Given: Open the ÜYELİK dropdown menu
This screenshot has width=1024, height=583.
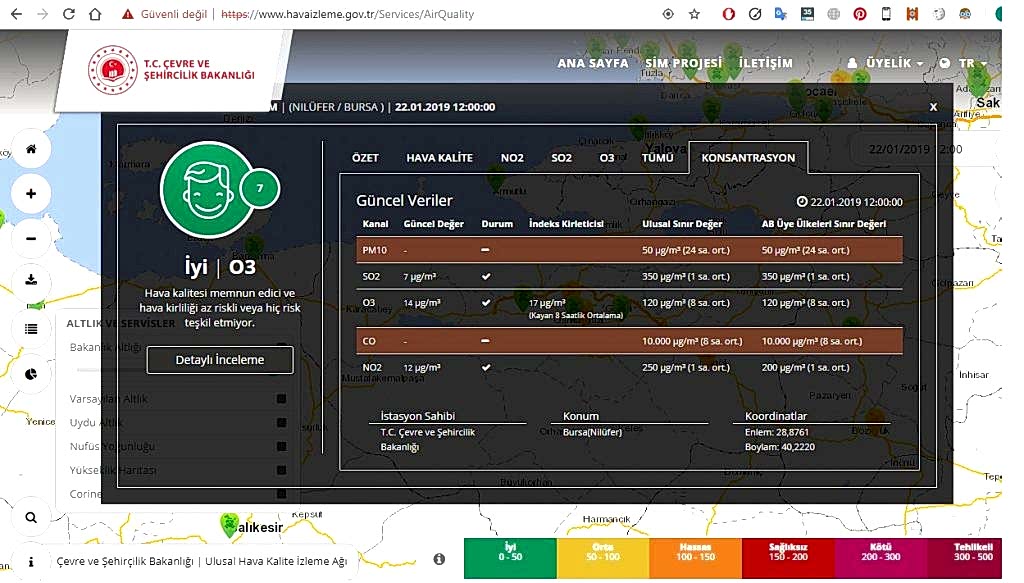Looking at the screenshot, I should click(x=886, y=63).
